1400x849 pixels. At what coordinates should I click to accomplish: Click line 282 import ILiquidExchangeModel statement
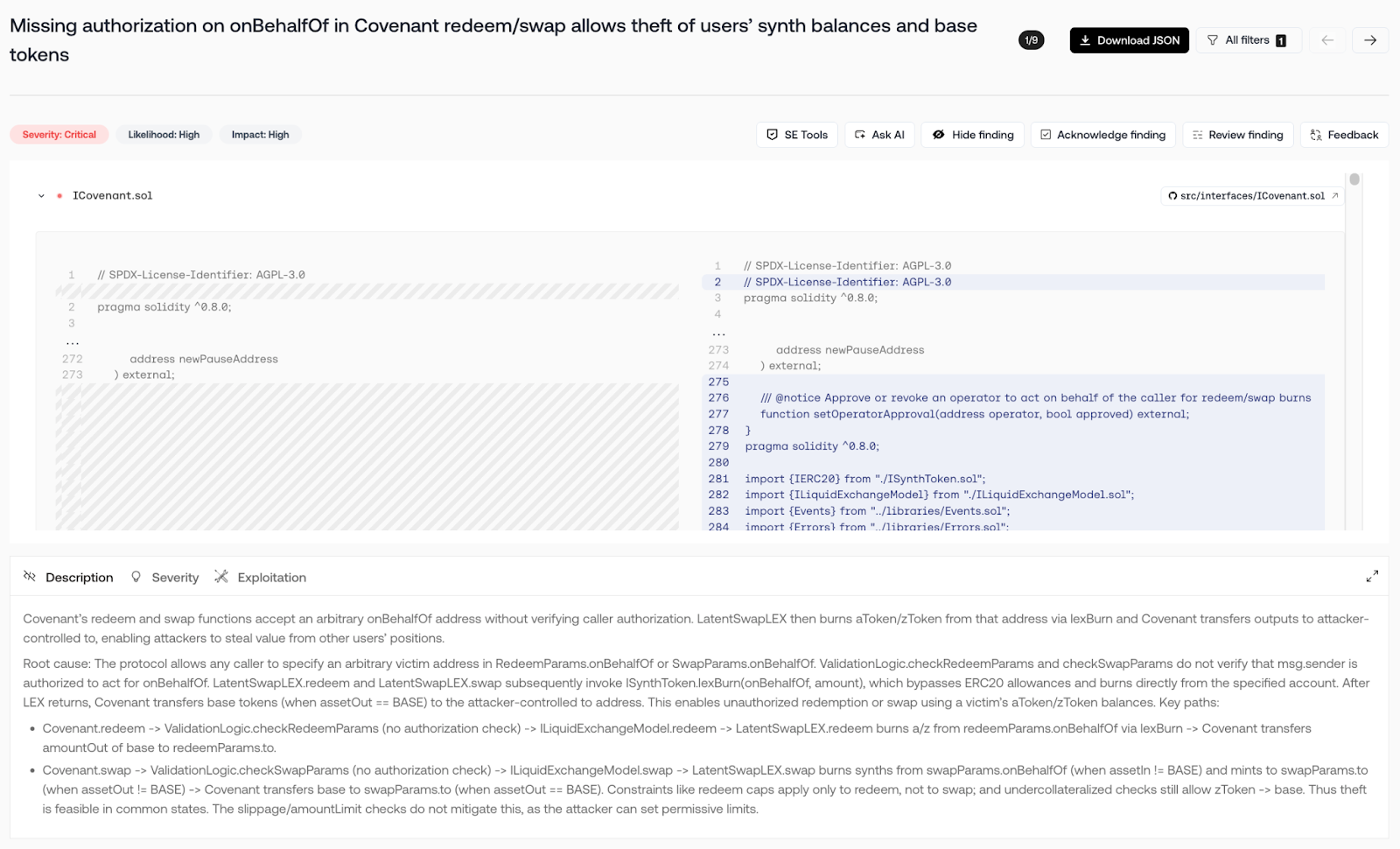pyautogui.click(x=939, y=495)
